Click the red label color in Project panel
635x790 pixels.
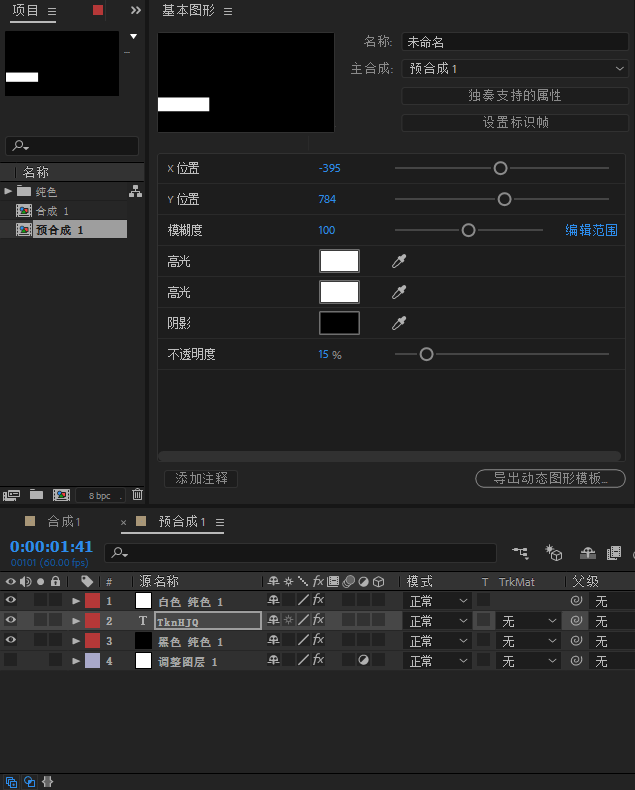[x=98, y=10]
